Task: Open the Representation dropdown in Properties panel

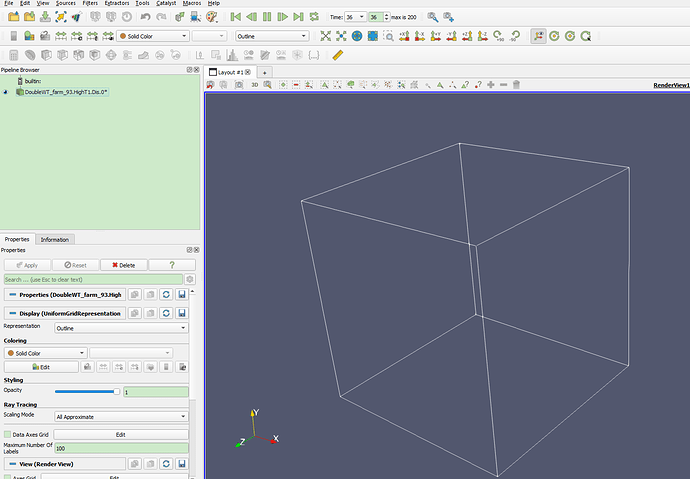Action: 120,327
